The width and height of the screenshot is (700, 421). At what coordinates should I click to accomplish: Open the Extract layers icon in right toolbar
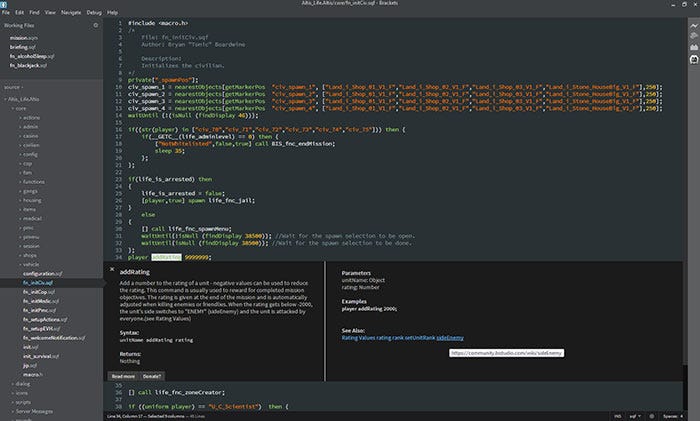point(692,35)
